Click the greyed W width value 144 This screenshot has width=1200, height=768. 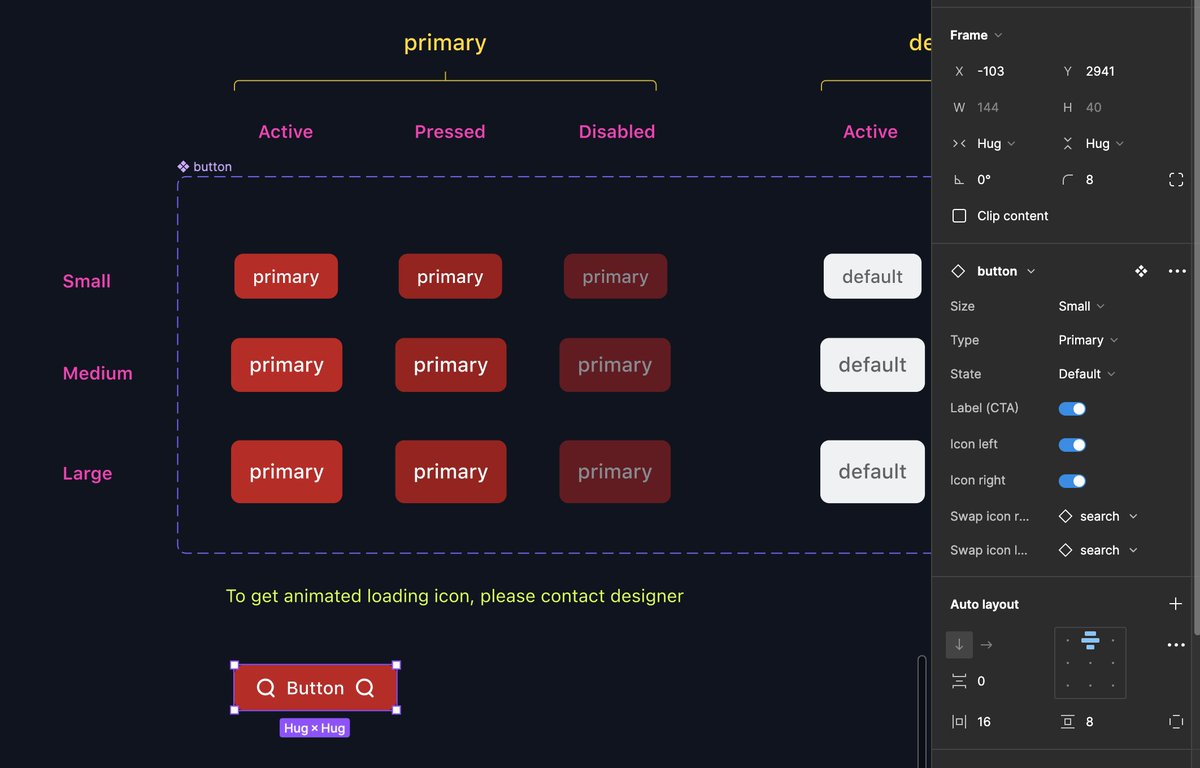coord(988,108)
